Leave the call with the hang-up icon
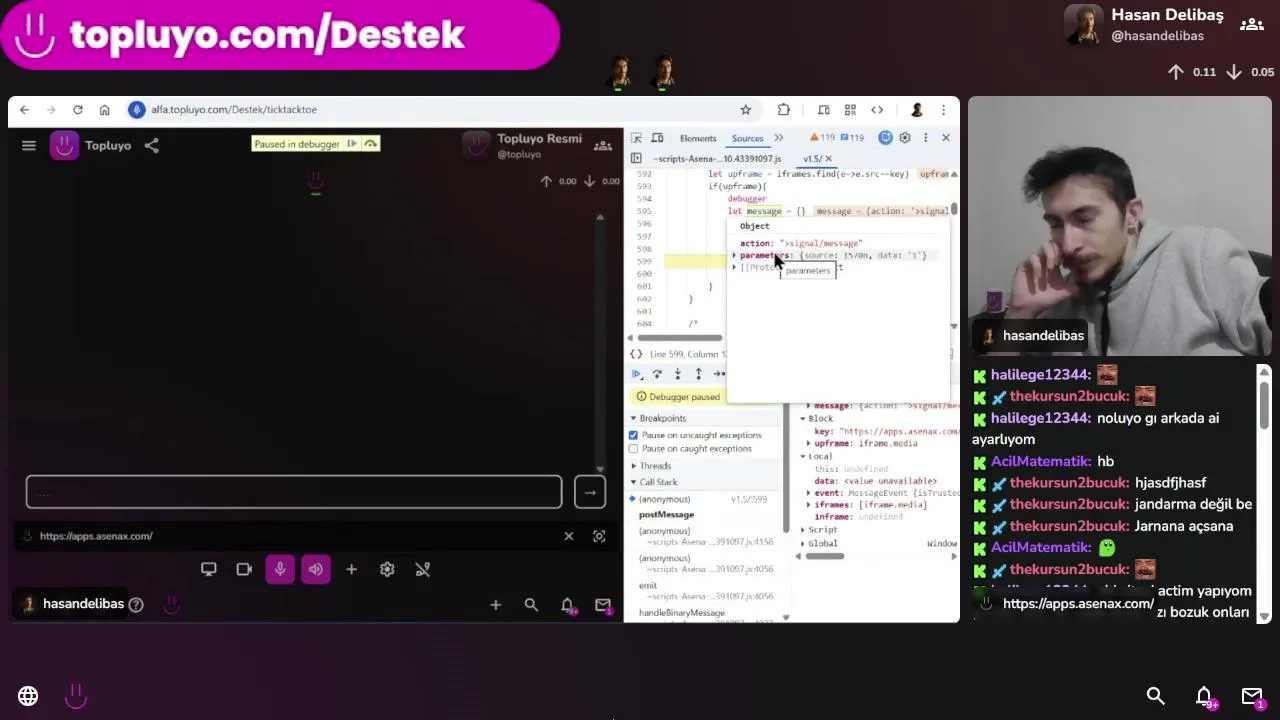 click(x=423, y=569)
